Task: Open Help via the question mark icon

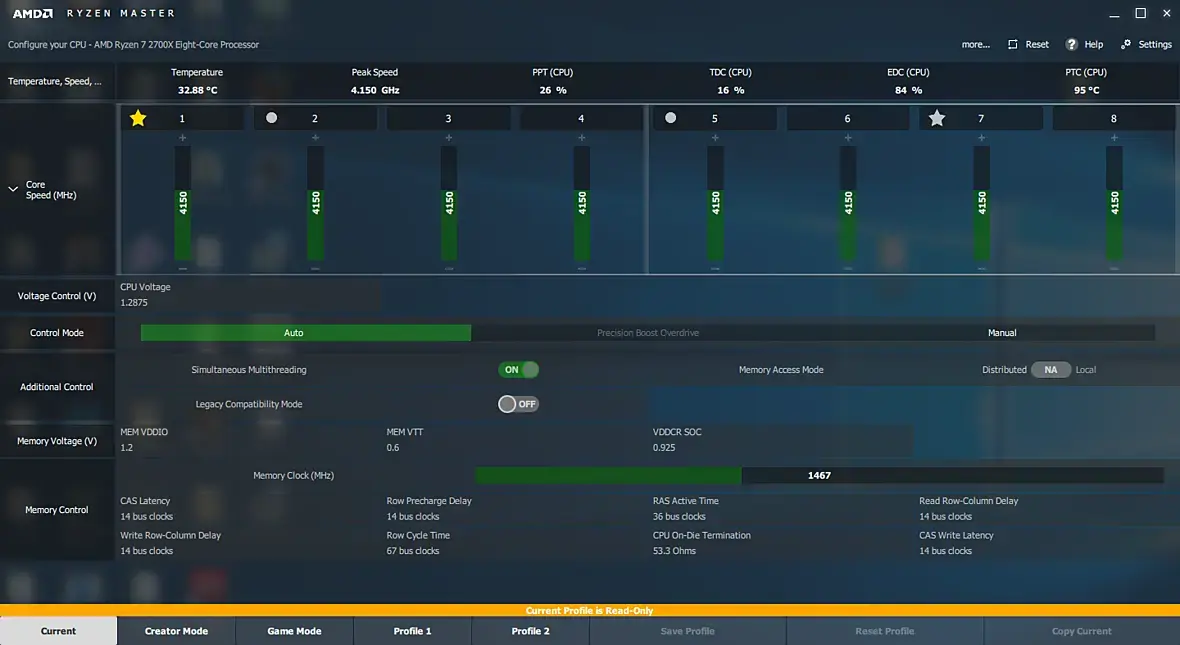Action: coord(1072,44)
